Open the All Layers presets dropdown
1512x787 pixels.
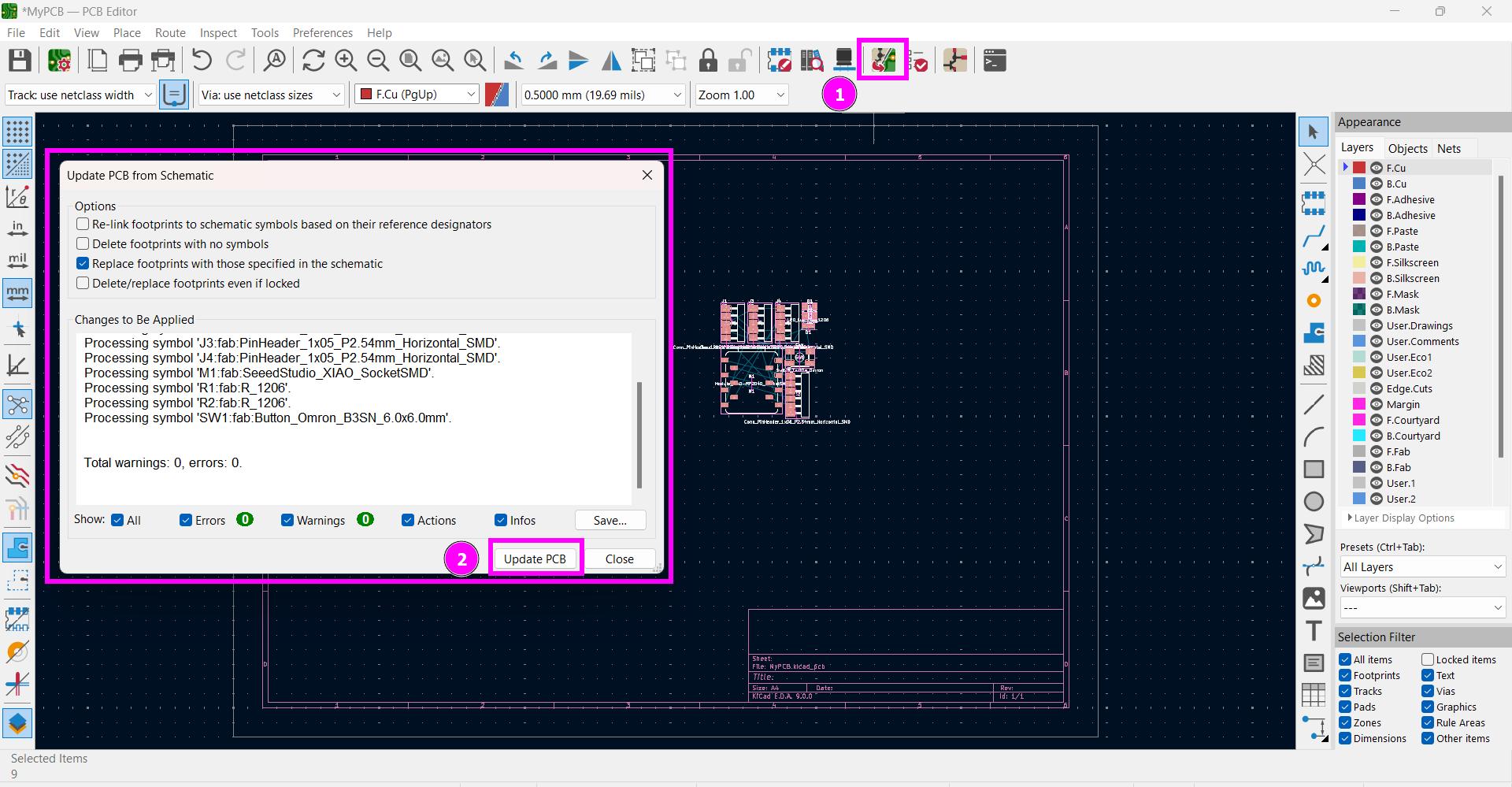click(x=1422, y=567)
